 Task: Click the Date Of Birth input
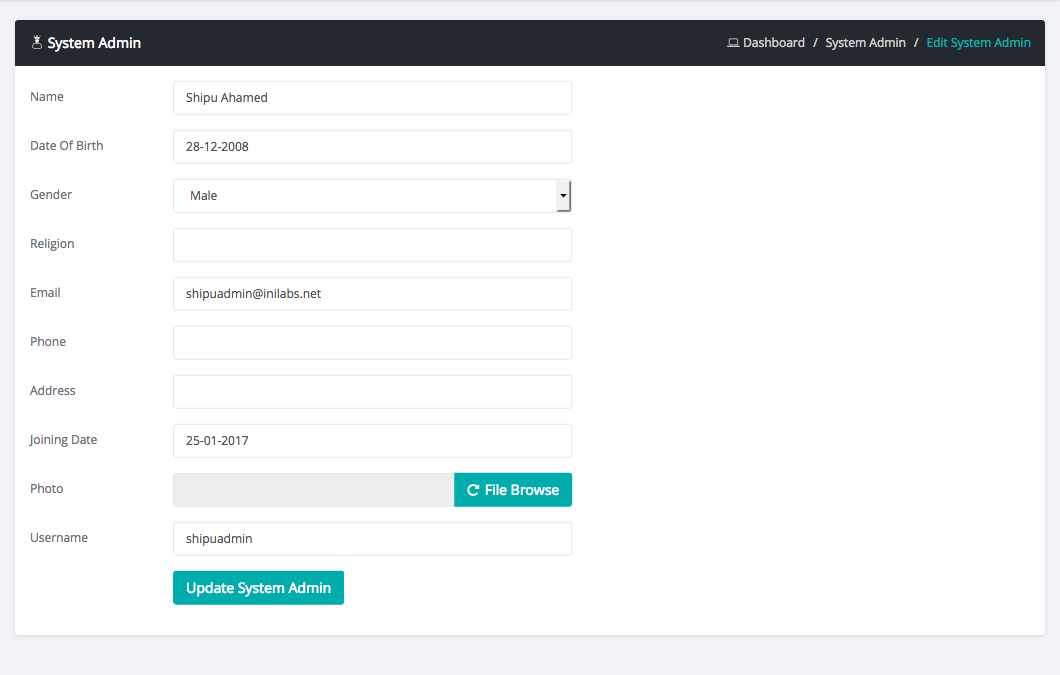372,147
